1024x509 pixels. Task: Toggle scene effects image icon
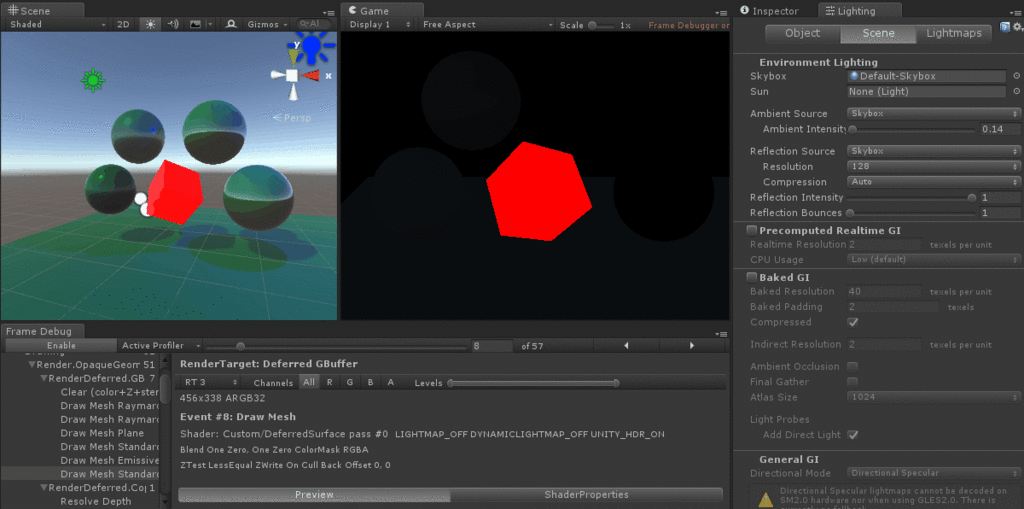(195, 24)
